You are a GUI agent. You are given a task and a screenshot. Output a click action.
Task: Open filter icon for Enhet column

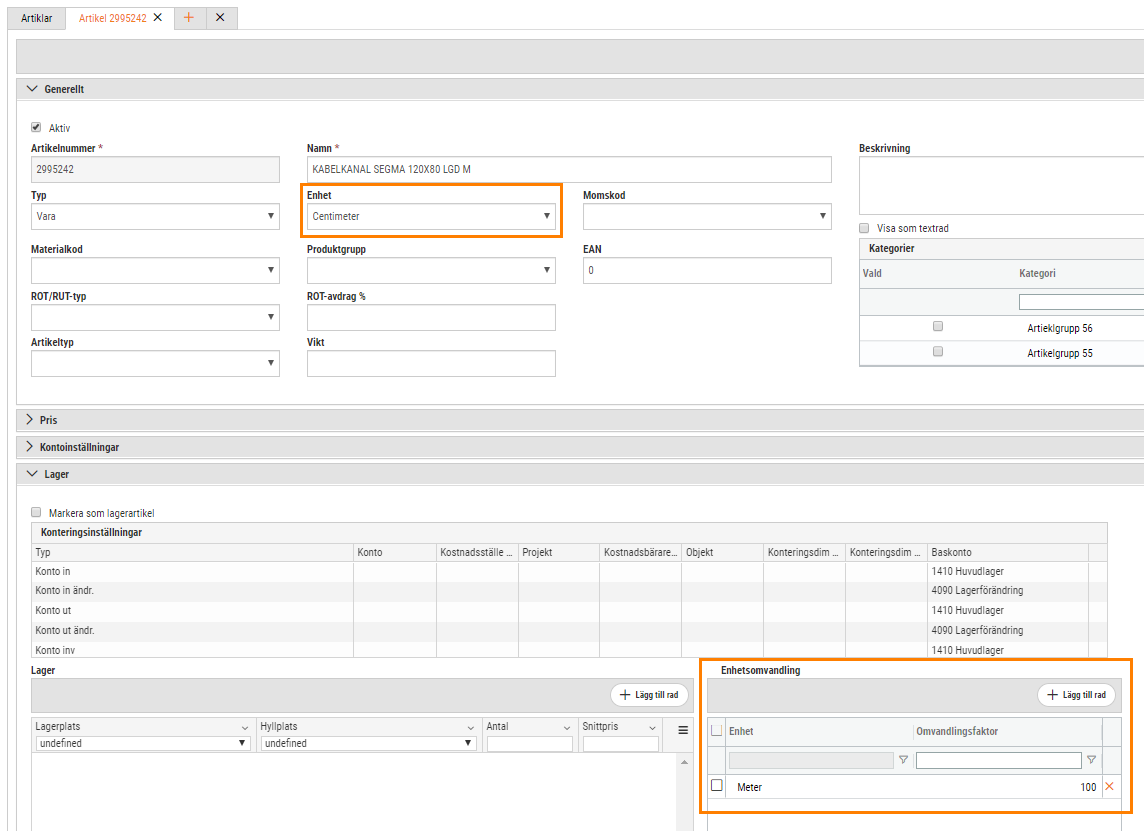(903, 760)
